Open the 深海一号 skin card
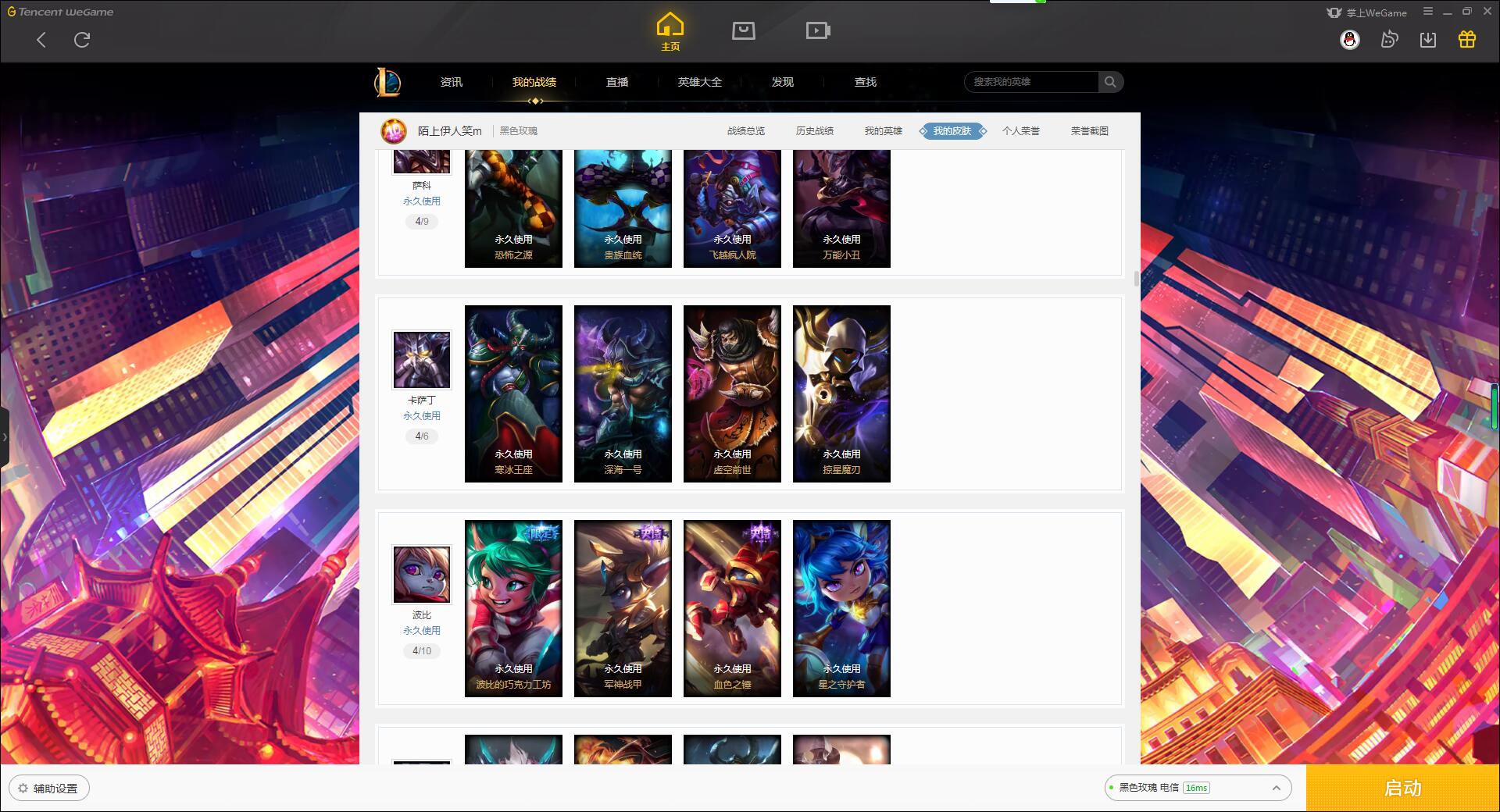The image size is (1500, 812). [623, 394]
